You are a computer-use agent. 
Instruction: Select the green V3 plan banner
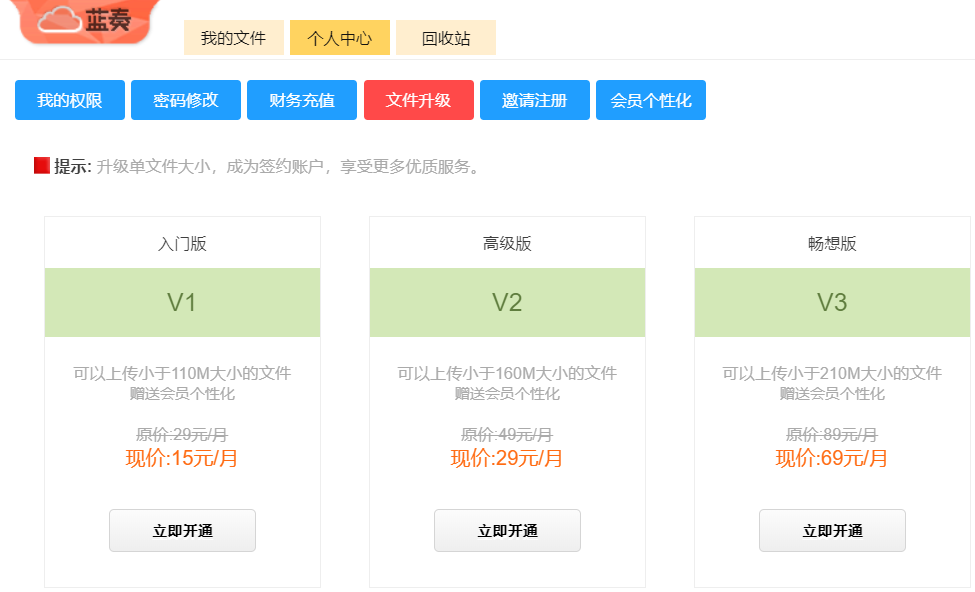832,302
